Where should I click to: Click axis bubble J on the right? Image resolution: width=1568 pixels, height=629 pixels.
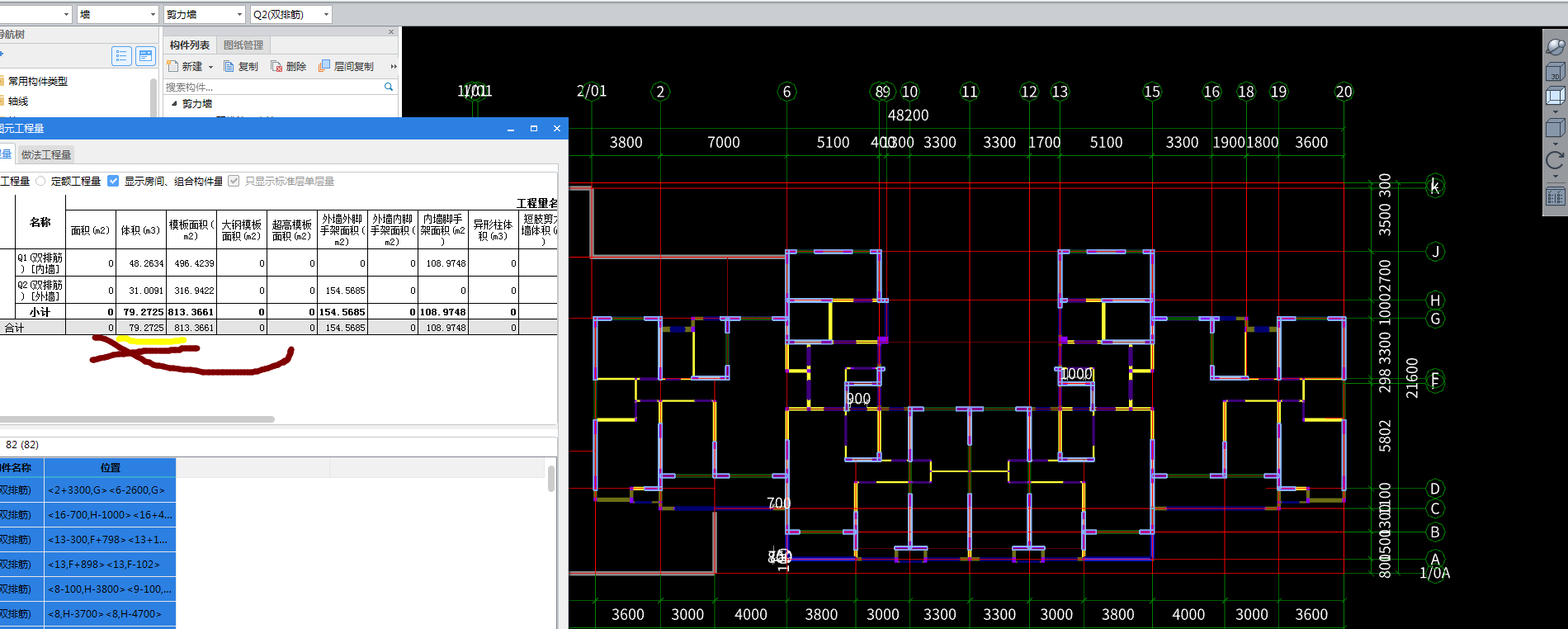point(1435,252)
